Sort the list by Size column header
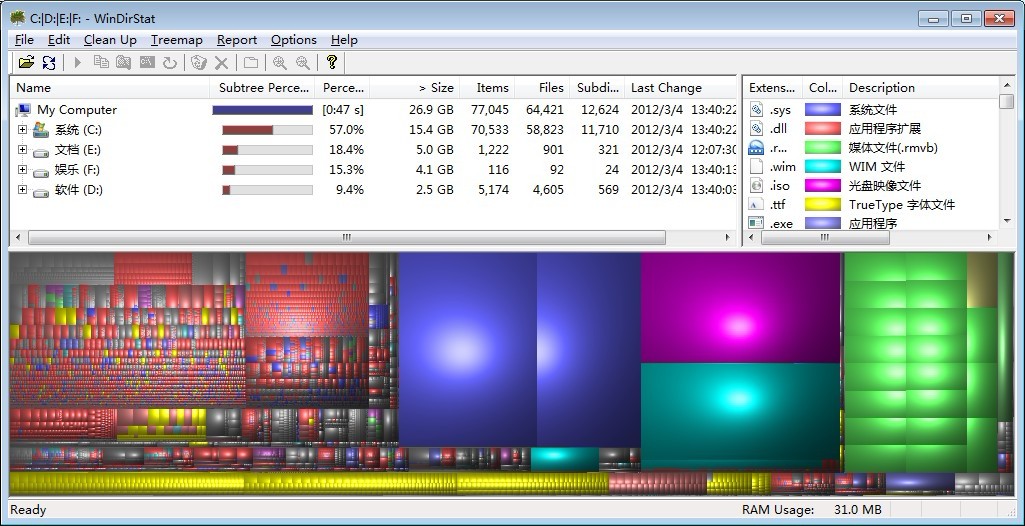This screenshot has width=1025, height=526. point(435,88)
